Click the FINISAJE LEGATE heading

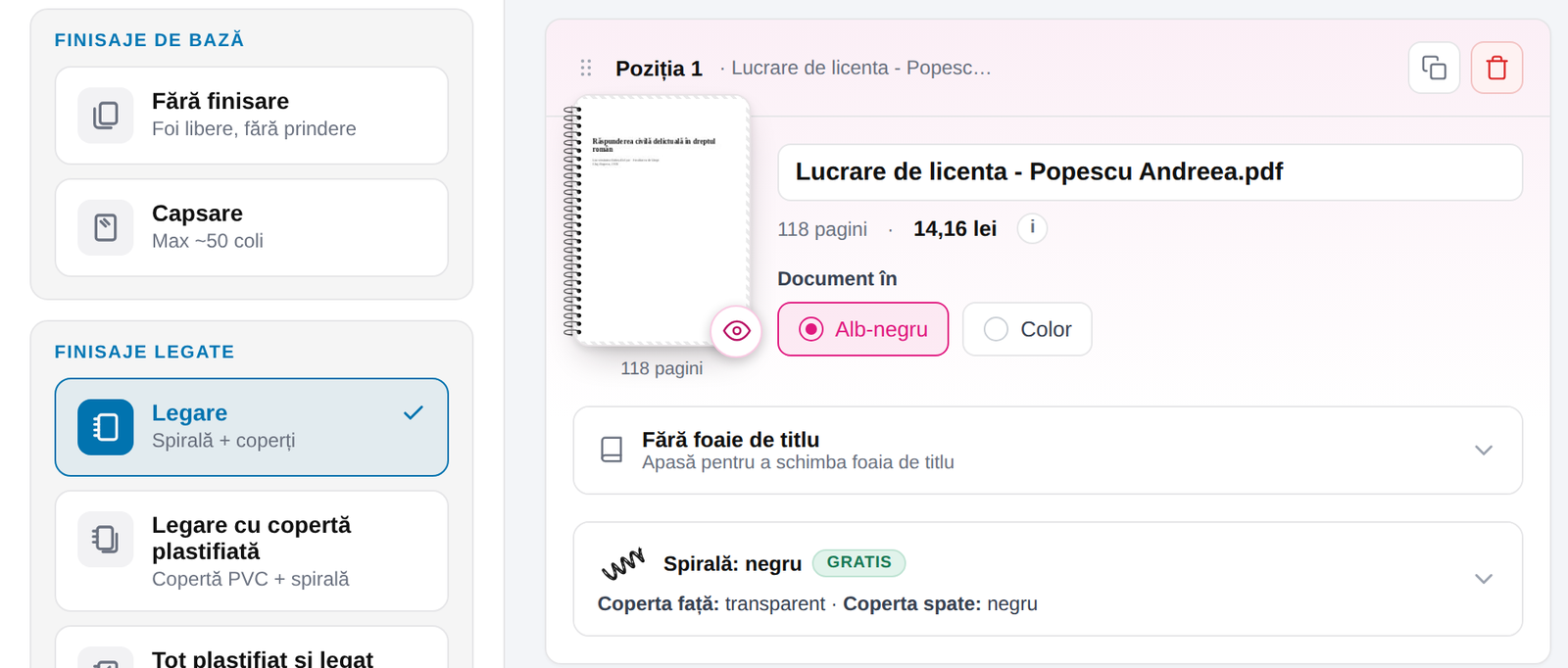tap(144, 352)
